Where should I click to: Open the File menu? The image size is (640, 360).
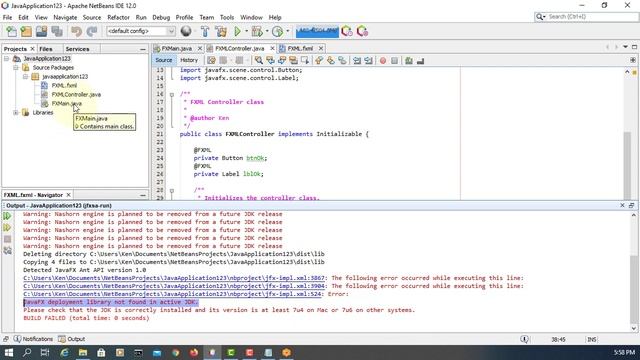(7, 18)
